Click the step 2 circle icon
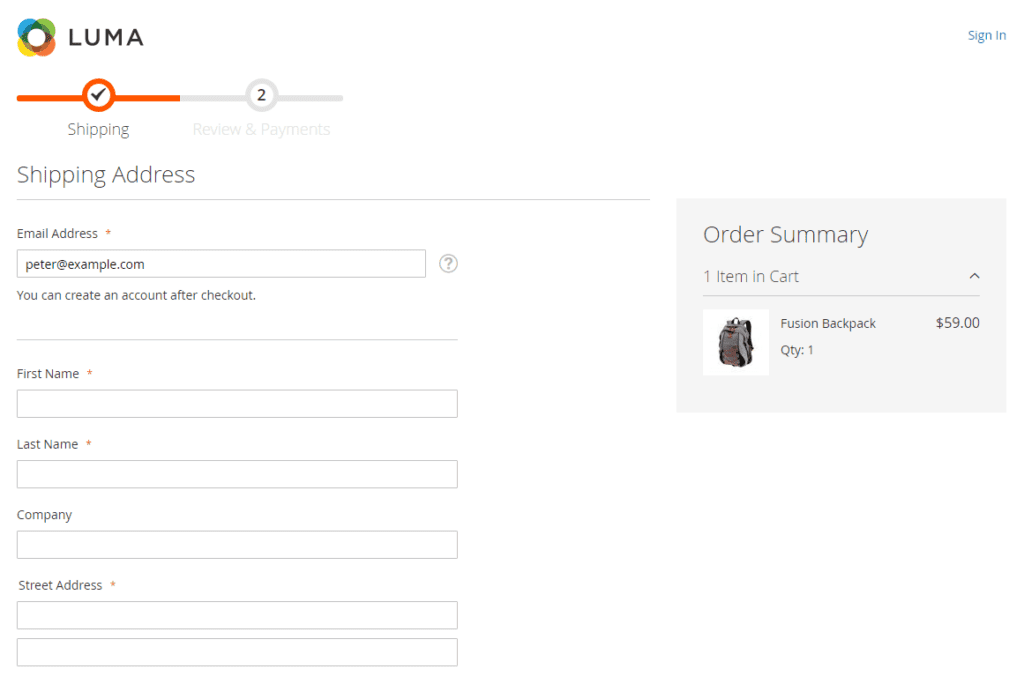Viewport: 1024px width, 684px height. pyautogui.click(x=261, y=96)
